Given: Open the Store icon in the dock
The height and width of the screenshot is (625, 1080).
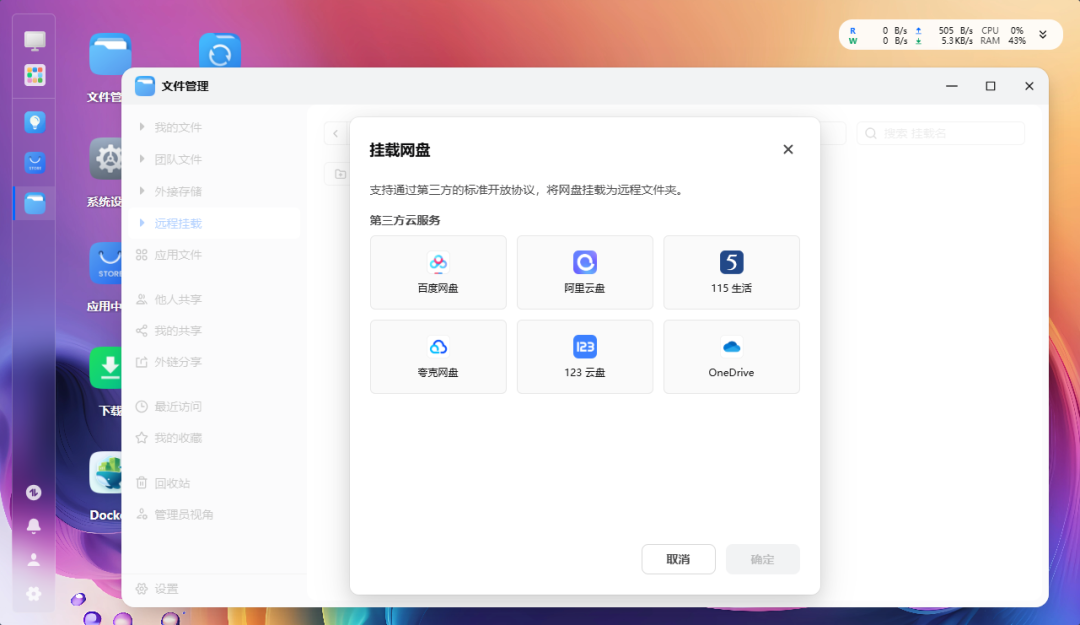Looking at the screenshot, I should tap(34, 163).
